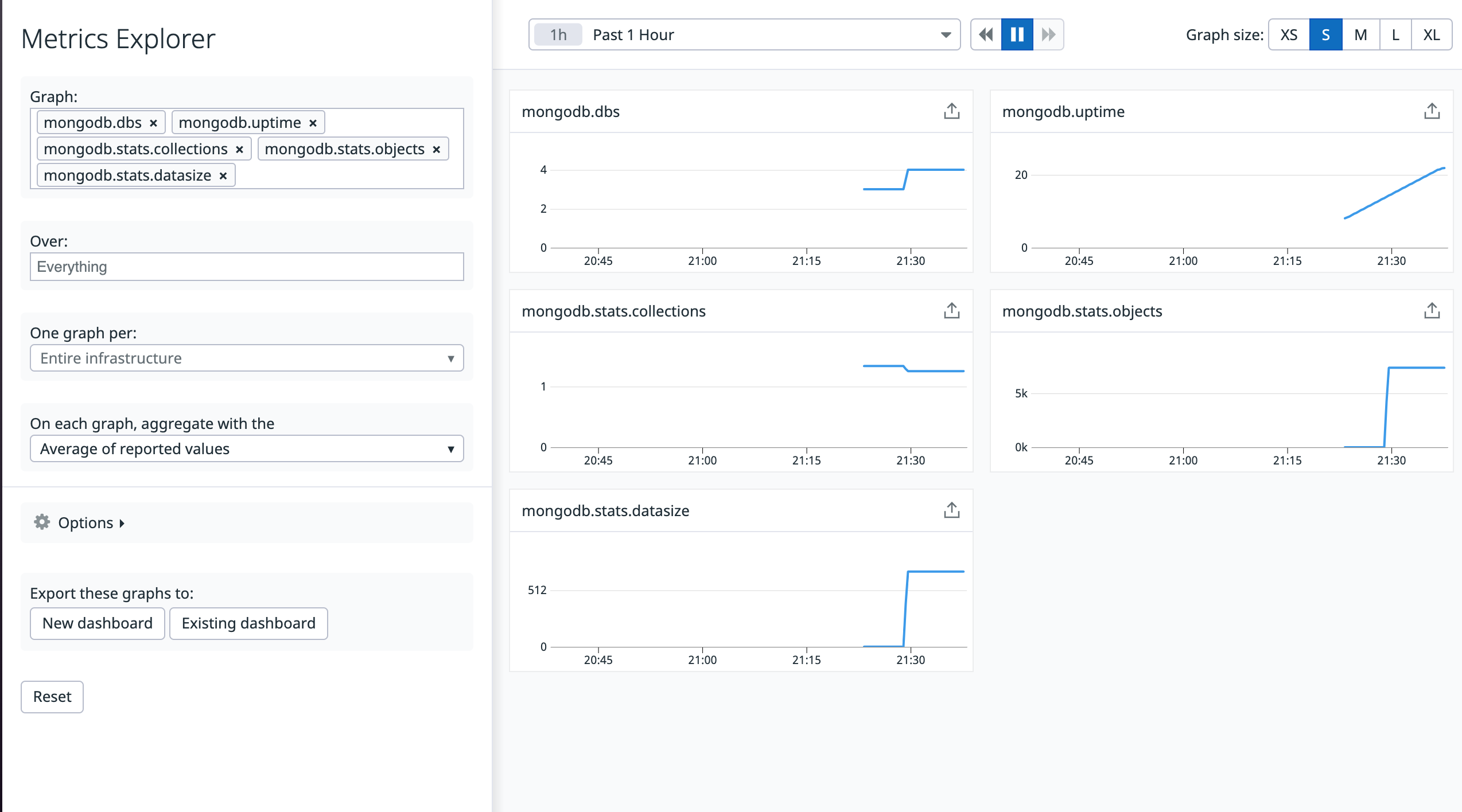Export the mongodb.stats.datasize graph
Viewport: 1462px width, 812px height.
pos(951,510)
